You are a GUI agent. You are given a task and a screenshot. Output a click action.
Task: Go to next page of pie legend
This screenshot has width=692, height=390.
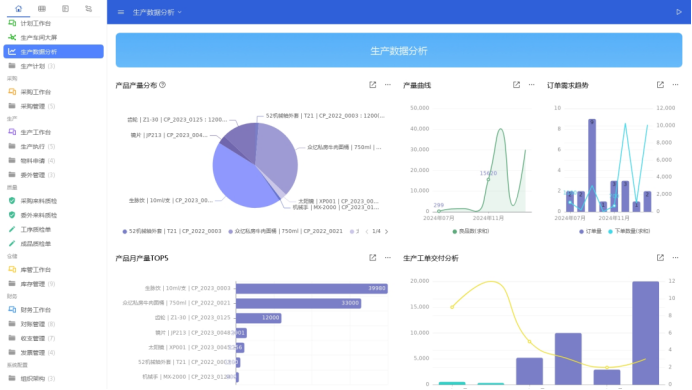click(x=387, y=231)
